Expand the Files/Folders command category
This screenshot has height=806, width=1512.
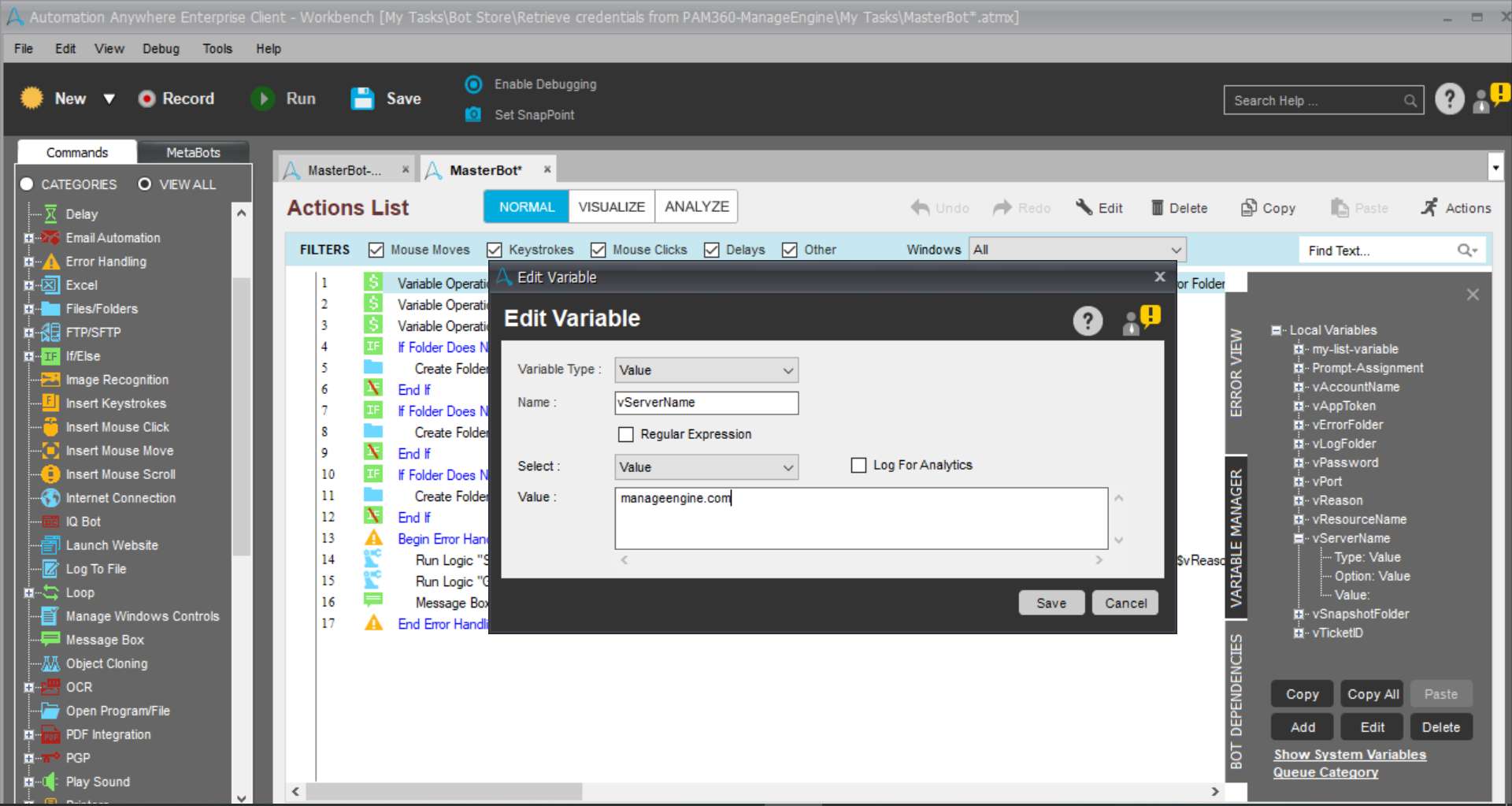(28, 309)
